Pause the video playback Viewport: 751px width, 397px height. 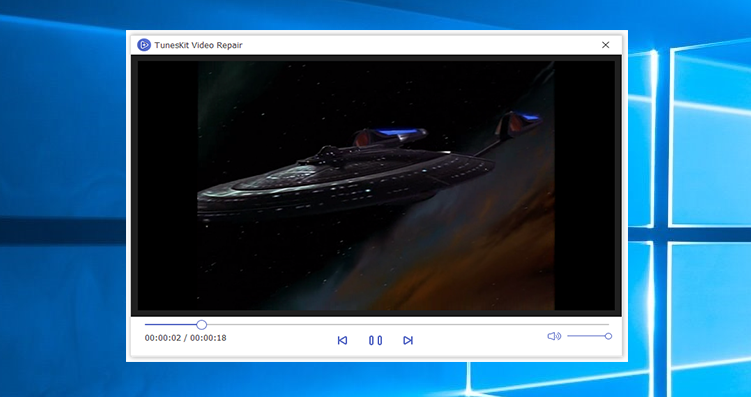[x=376, y=340]
